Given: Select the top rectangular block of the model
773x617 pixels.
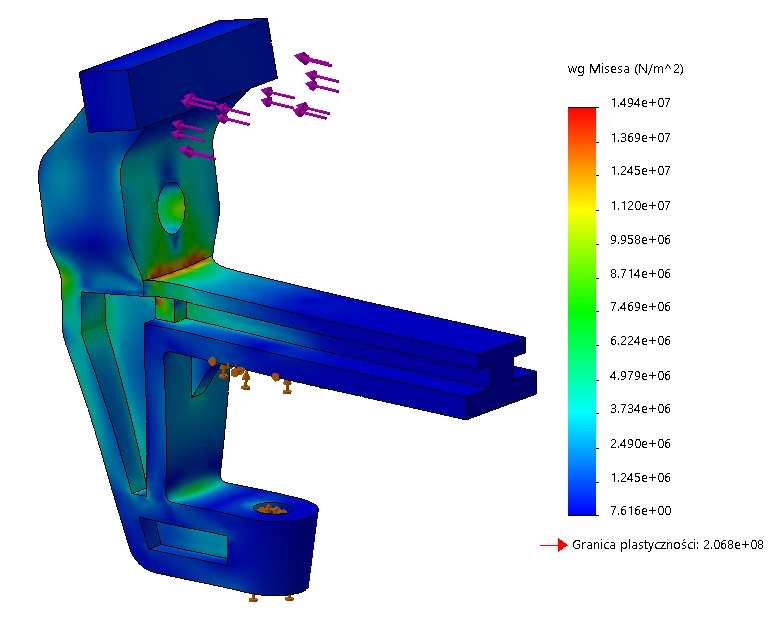Looking at the screenshot, I should pyautogui.click(x=178, y=75).
